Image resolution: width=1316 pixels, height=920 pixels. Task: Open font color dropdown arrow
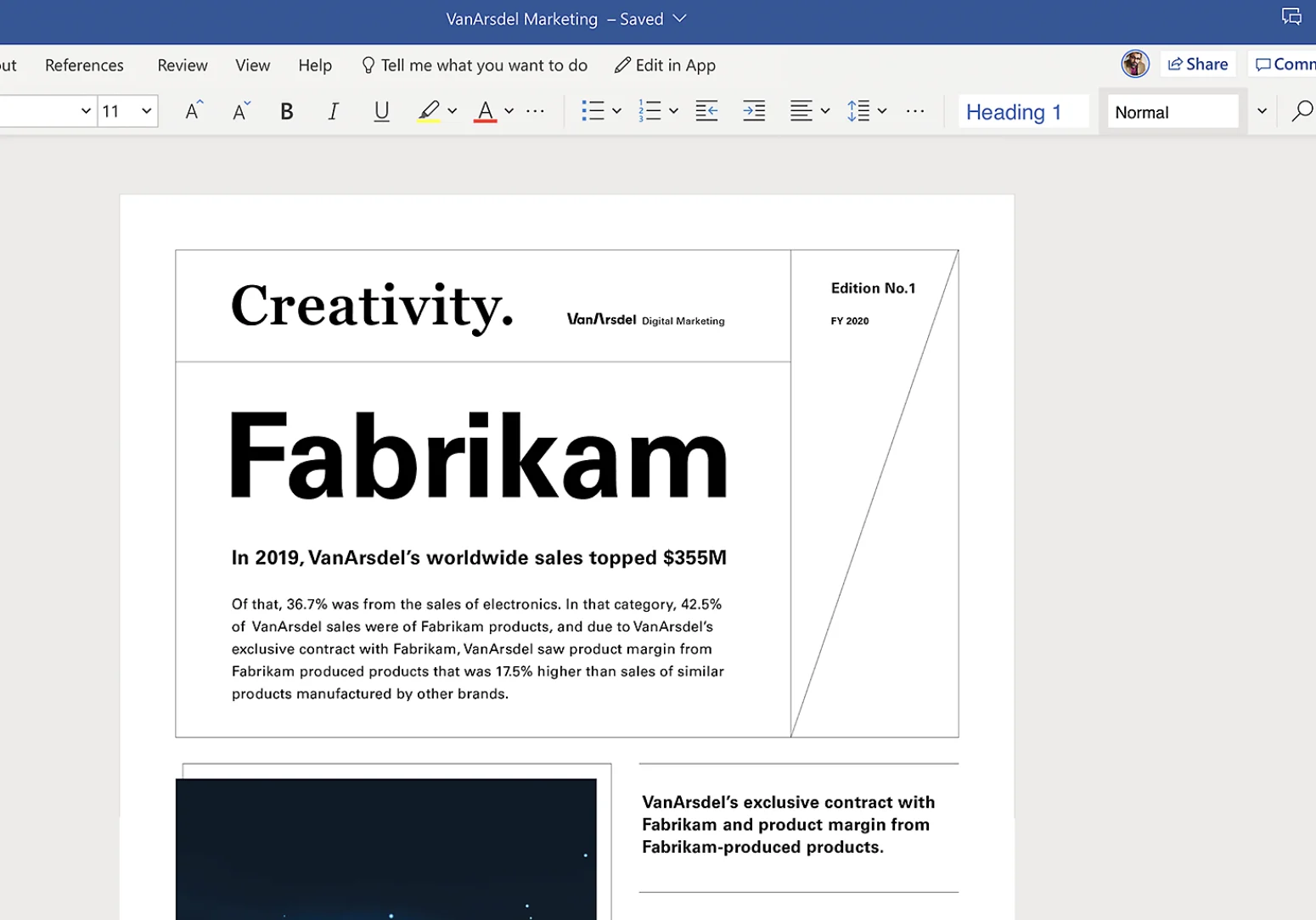509,111
